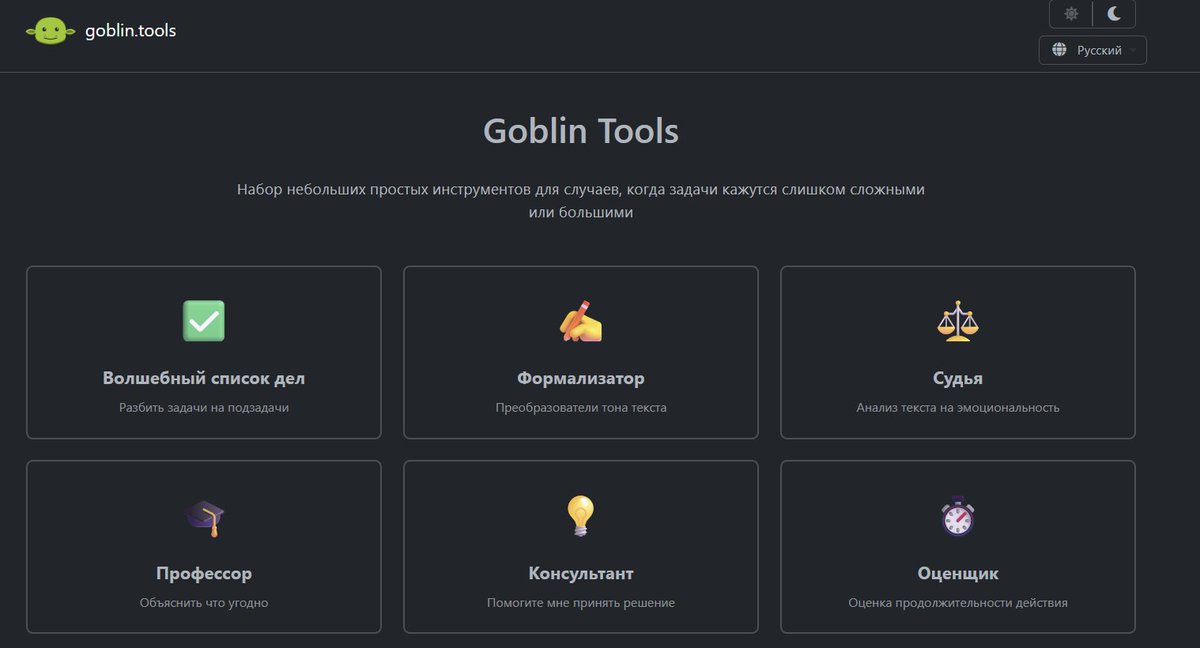
Task: Click the light bulb icon
Action: [581, 516]
